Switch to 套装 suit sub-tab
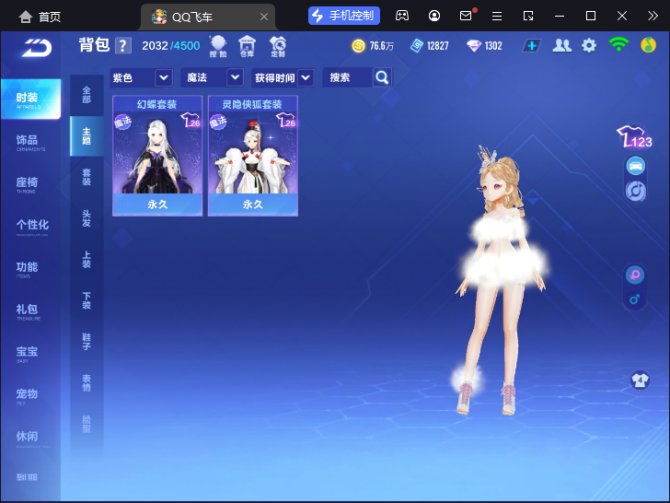Viewport: 670px width, 503px height. (x=86, y=177)
